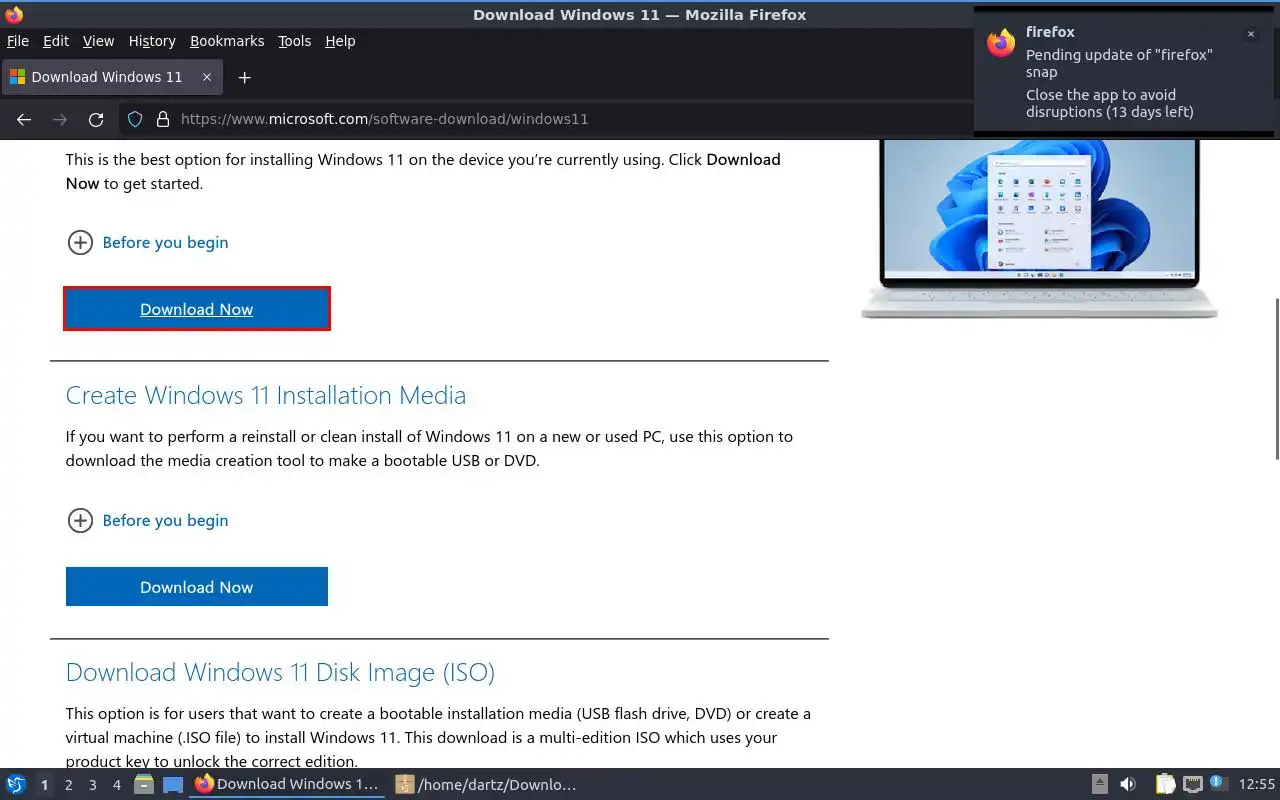Open the Bookmarks menu

(227, 41)
